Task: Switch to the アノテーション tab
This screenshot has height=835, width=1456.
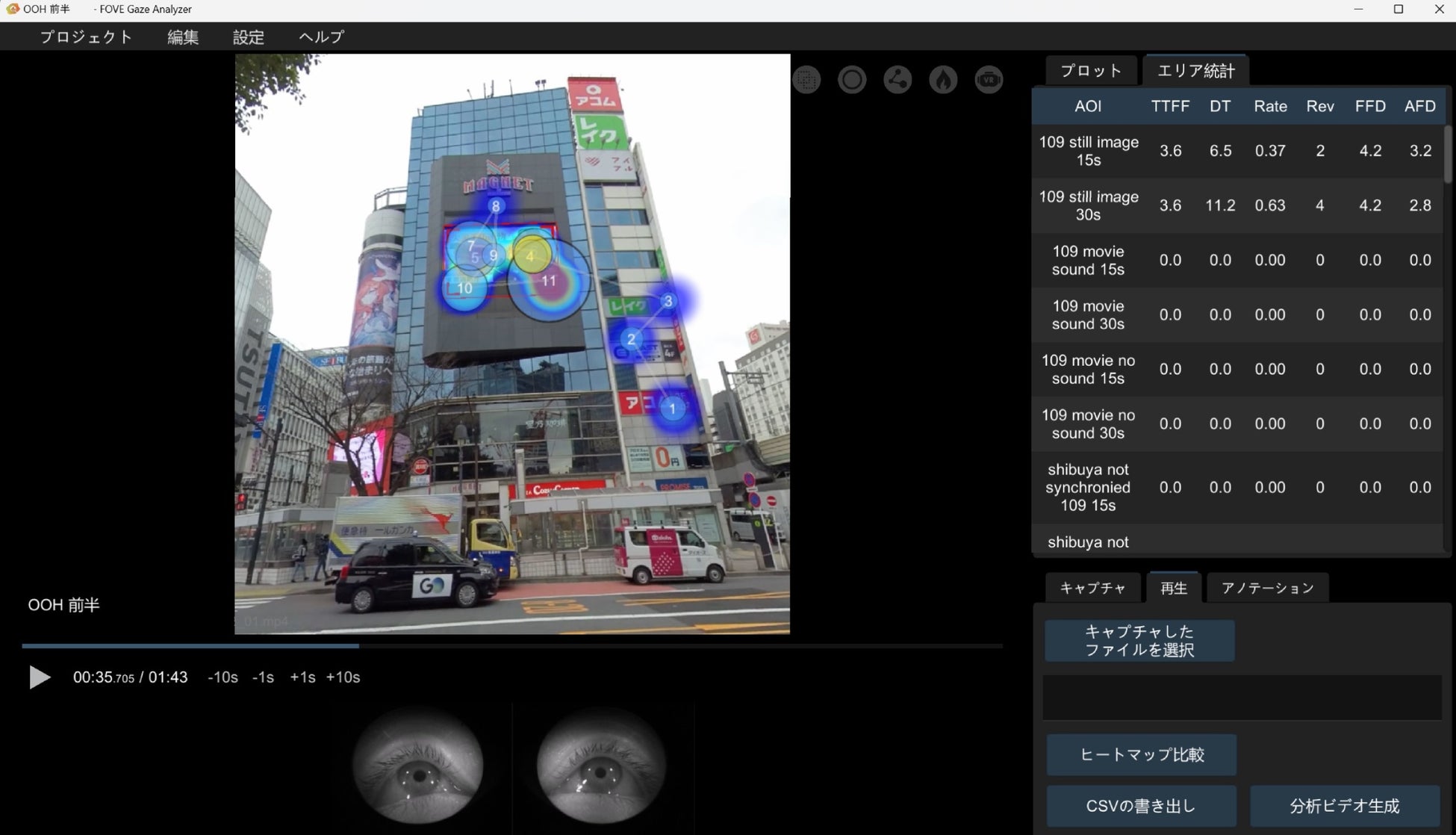Action: pos(1267,589)
